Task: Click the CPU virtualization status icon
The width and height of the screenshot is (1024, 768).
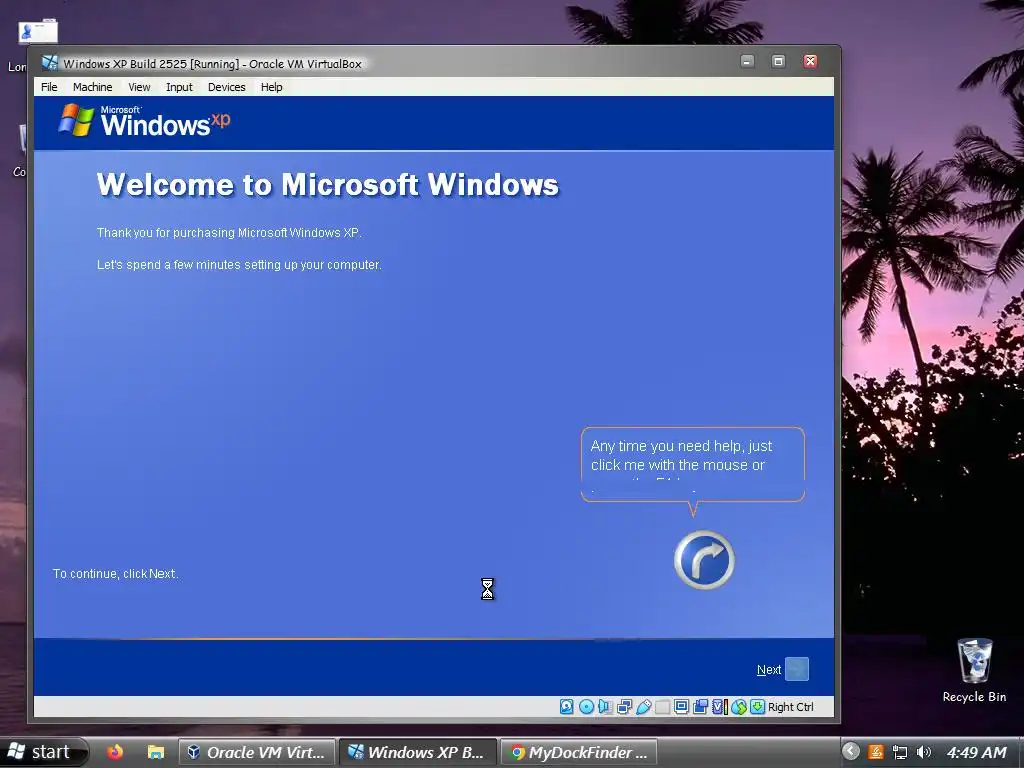Action: point(719,707)
